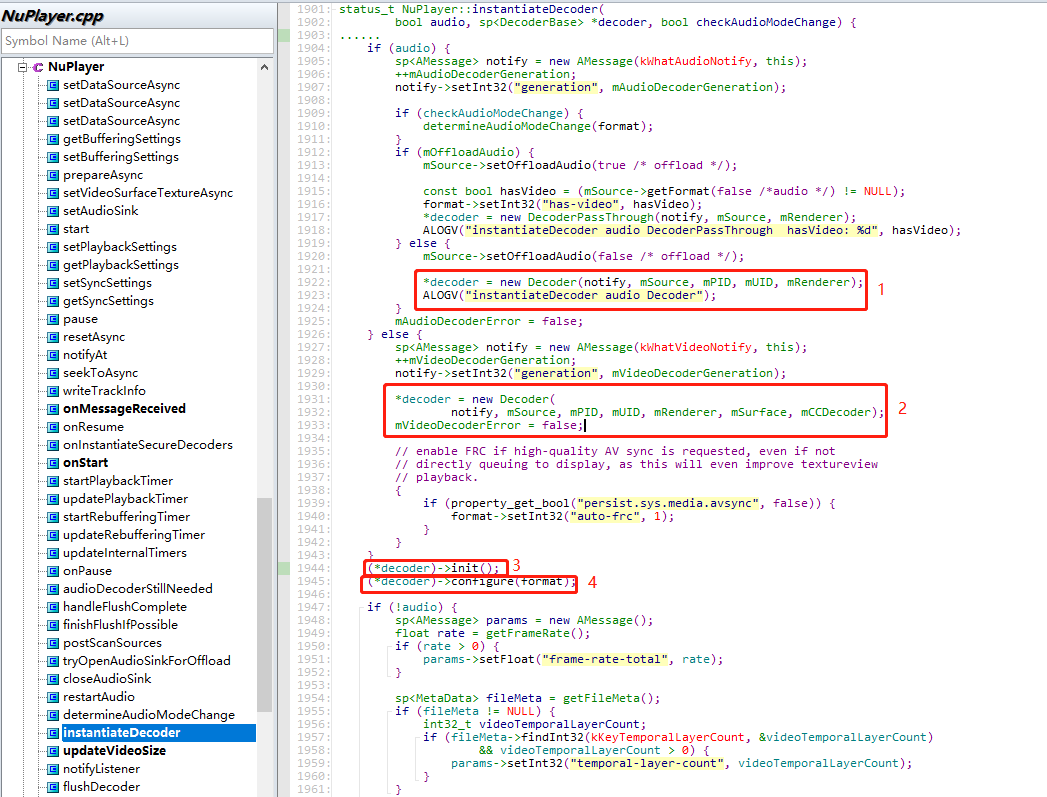This screenshot has height=797, width=1047.
Task: Click icon beside setAudioSink
Action: (53, 211)
